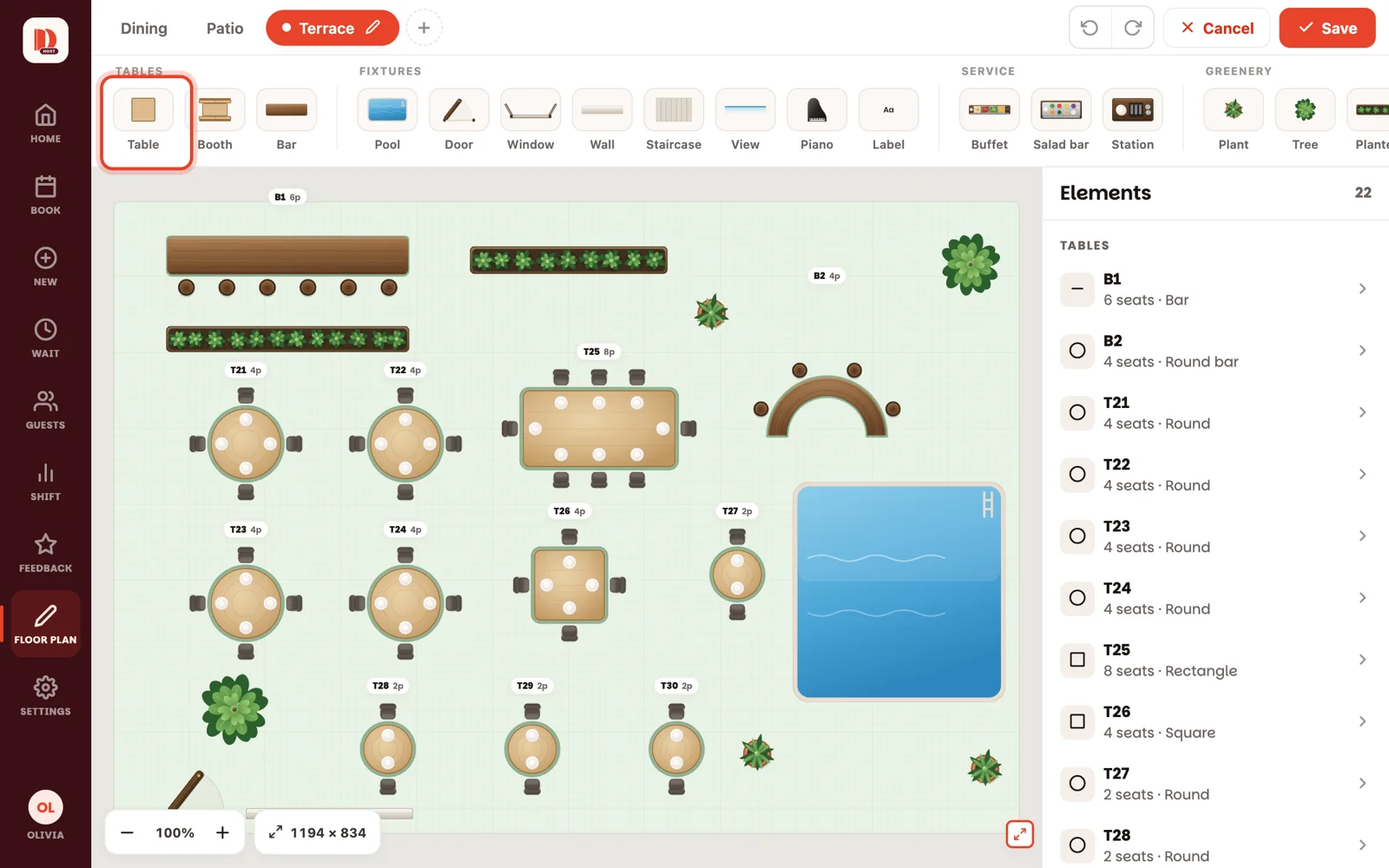The height and width of the screenshot is (868, 1389).
Task: Pick the Door fixture
Action: pos(458,121)
